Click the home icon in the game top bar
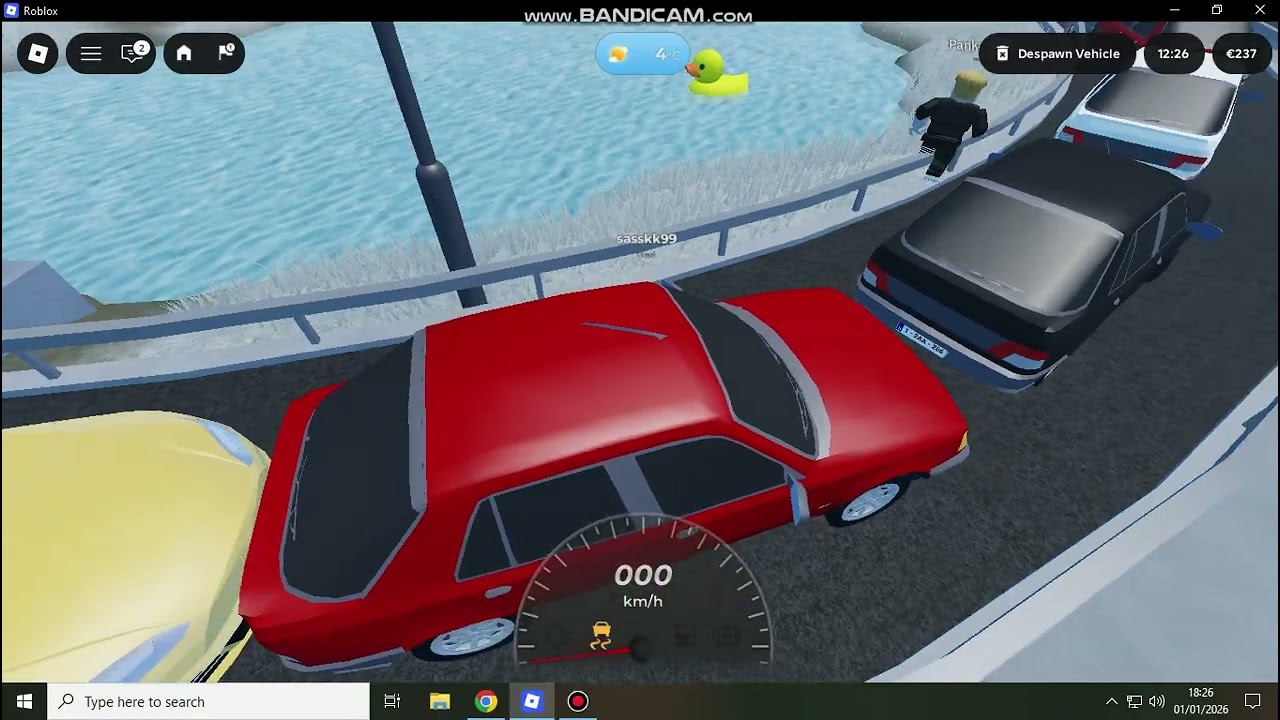 coord(184,54)
